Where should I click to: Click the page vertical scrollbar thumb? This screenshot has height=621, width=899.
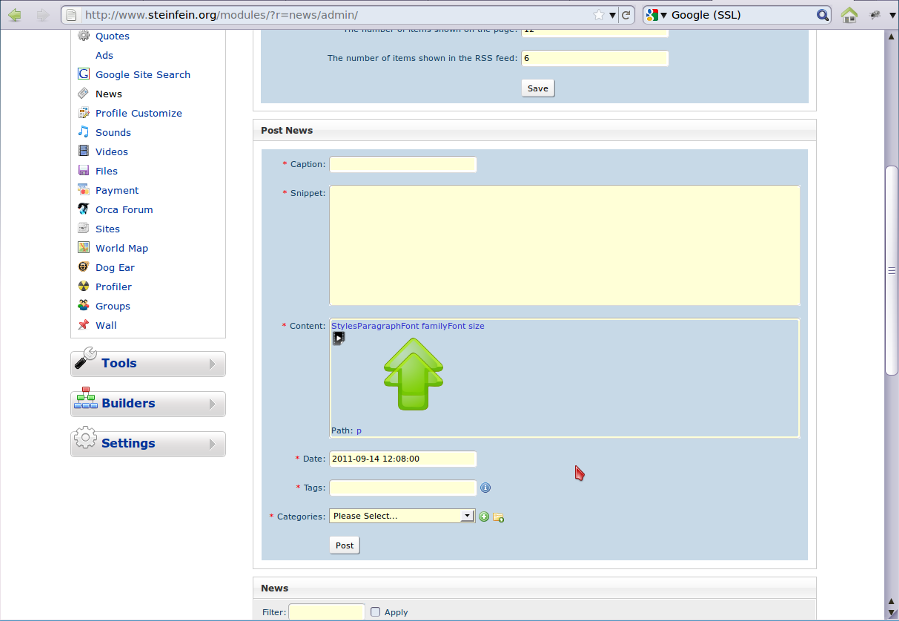[891, 270]
